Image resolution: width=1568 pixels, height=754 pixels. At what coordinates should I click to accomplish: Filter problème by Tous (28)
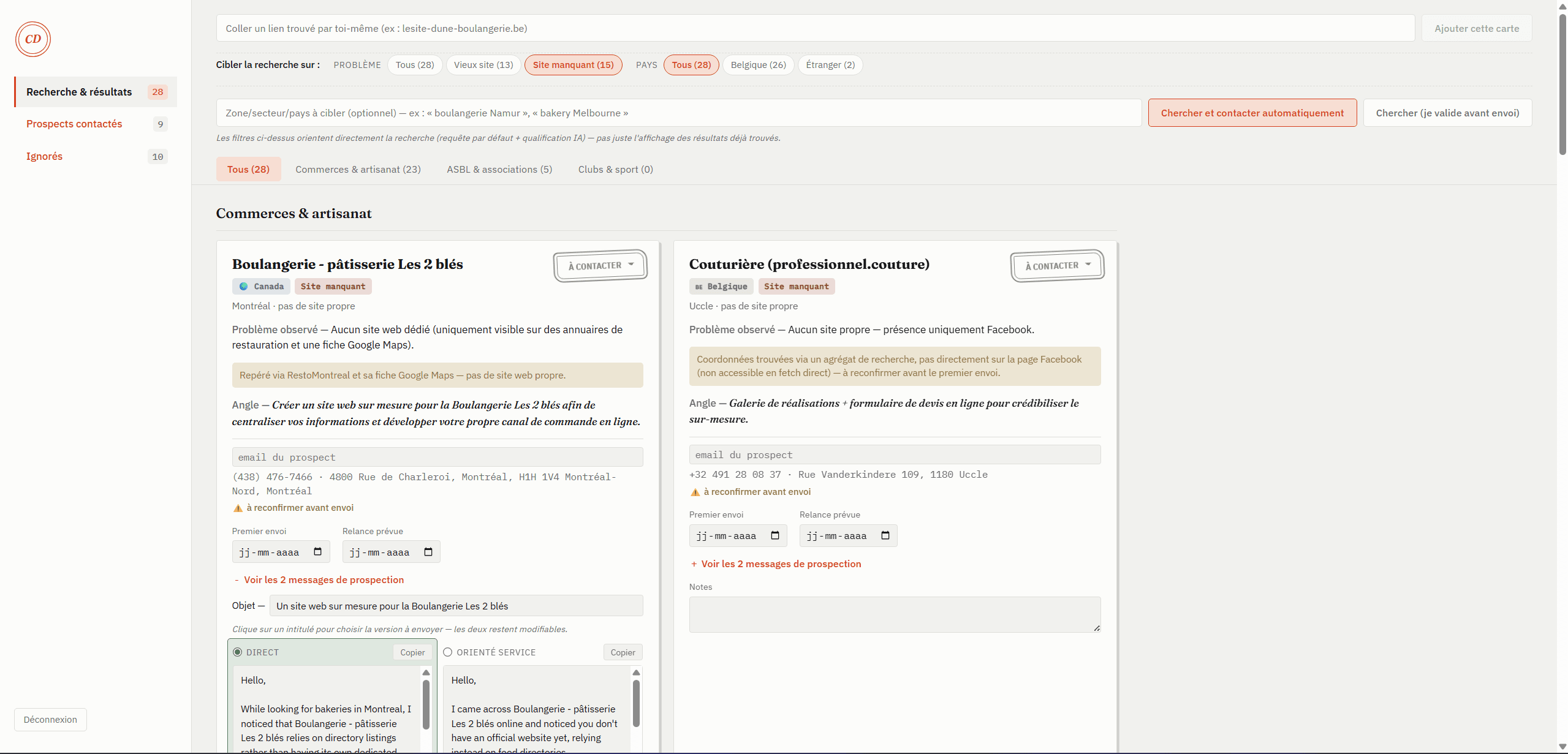point(415,65)
